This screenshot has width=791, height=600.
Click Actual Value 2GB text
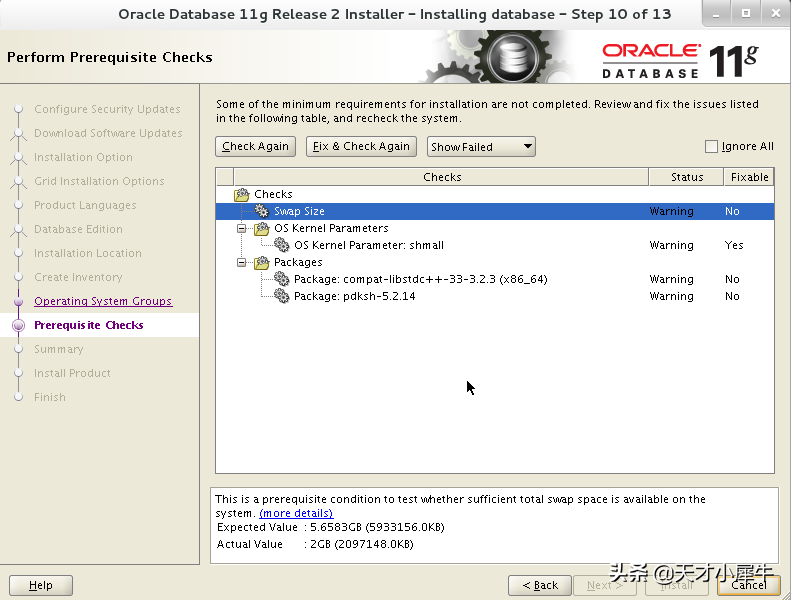315,544
